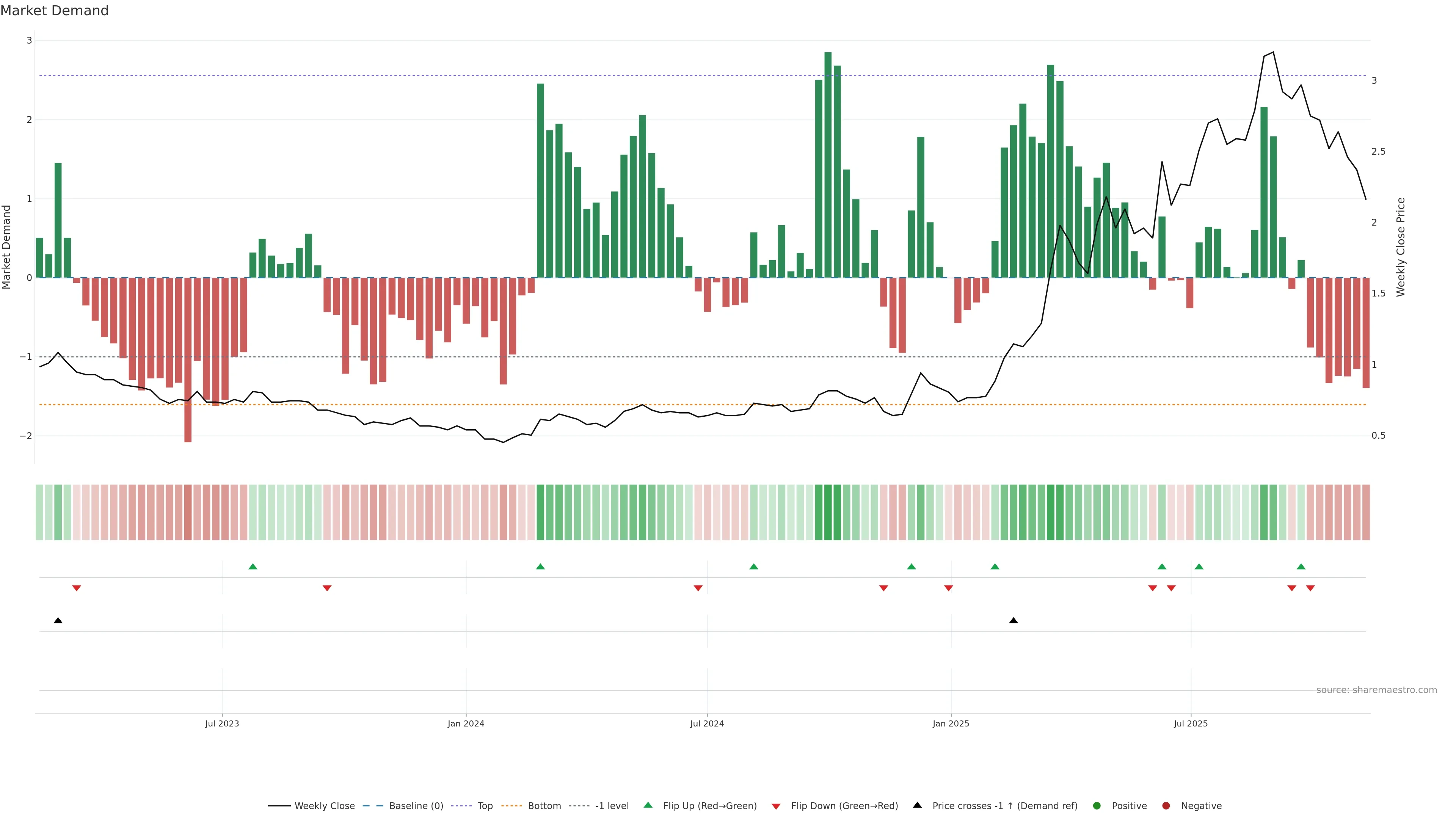Click the black Price crosses -1 legend triangle
This screenshot has width=1456, height=819.
[917, 805]
